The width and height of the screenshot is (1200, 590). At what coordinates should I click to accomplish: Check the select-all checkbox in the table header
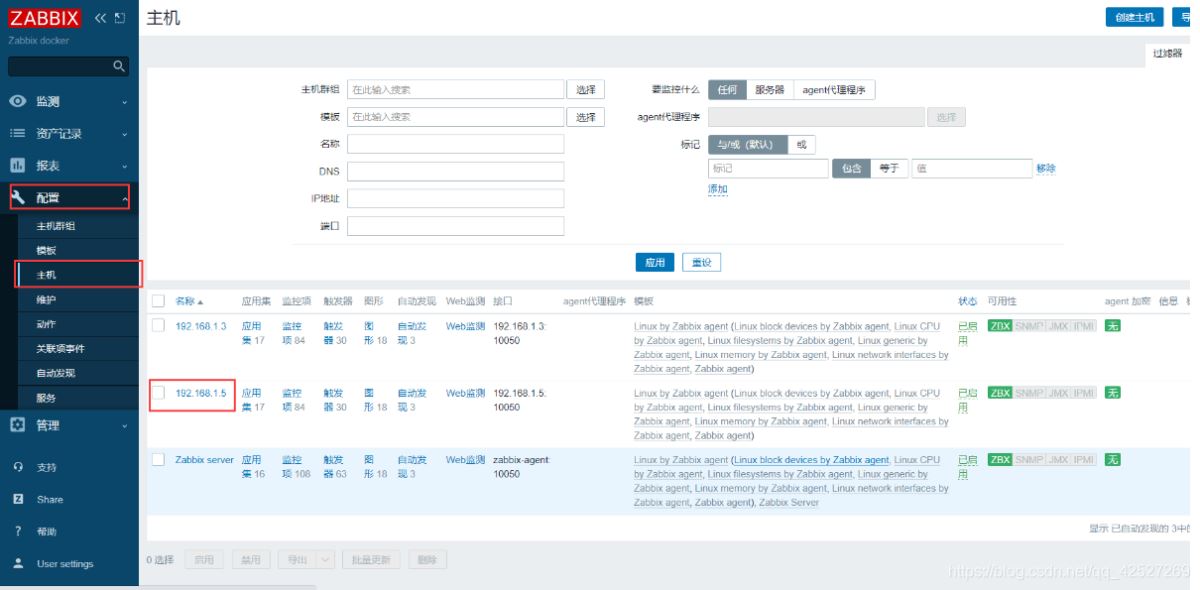157,299
